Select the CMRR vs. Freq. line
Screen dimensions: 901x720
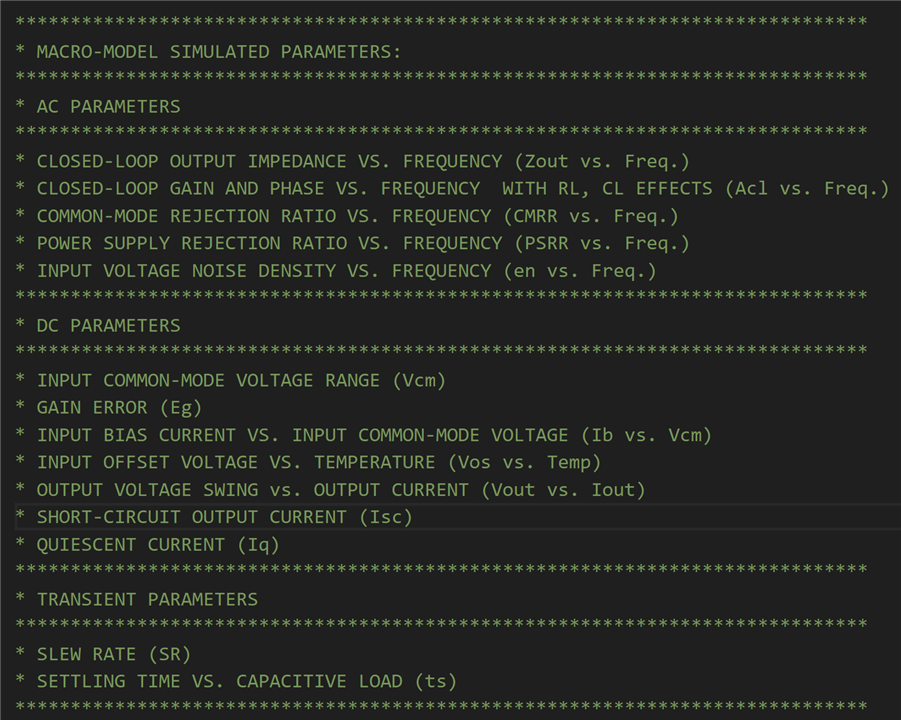click(x=347, y=216)
